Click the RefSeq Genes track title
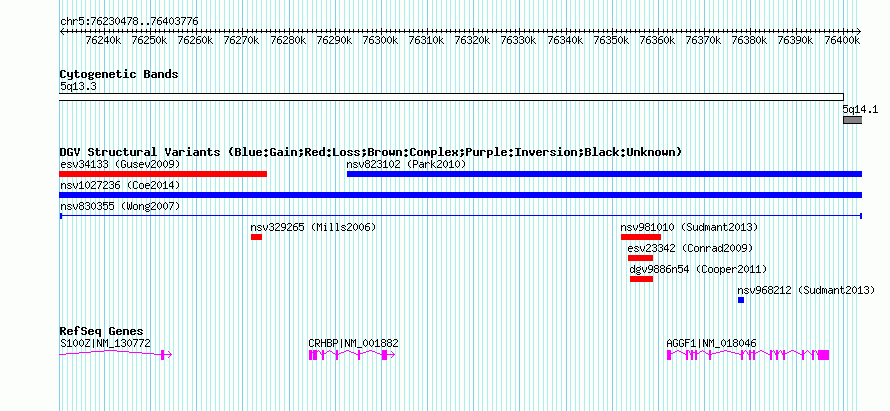The image size is (890, 411). coord(102,331)
